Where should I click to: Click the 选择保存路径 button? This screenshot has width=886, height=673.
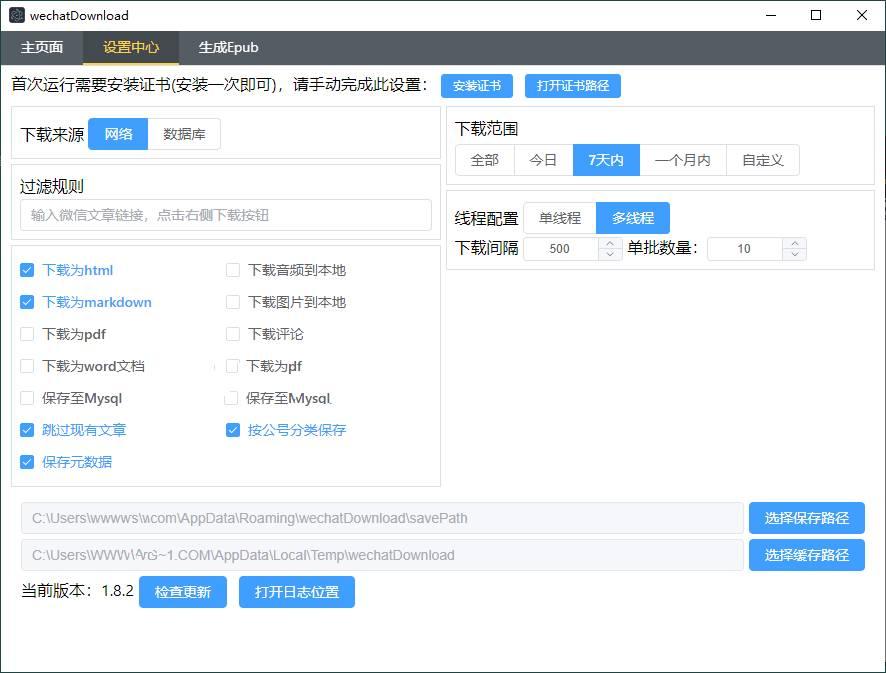pos(806,518)
